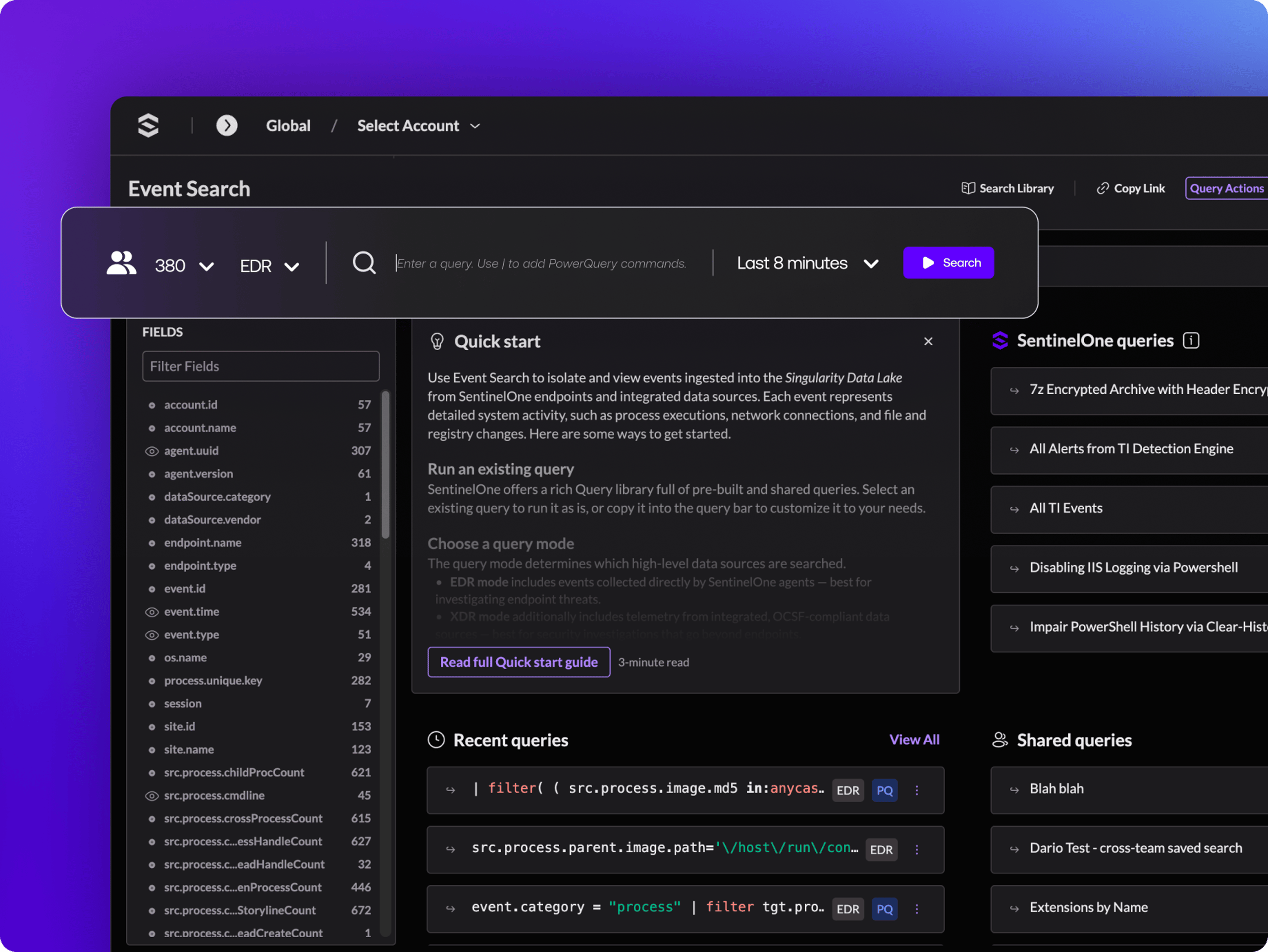The width and height of the screenshot is (1268, 952).
Task: Click the EDR tag on md5 filter query
Action: click(x=848, y=791)
